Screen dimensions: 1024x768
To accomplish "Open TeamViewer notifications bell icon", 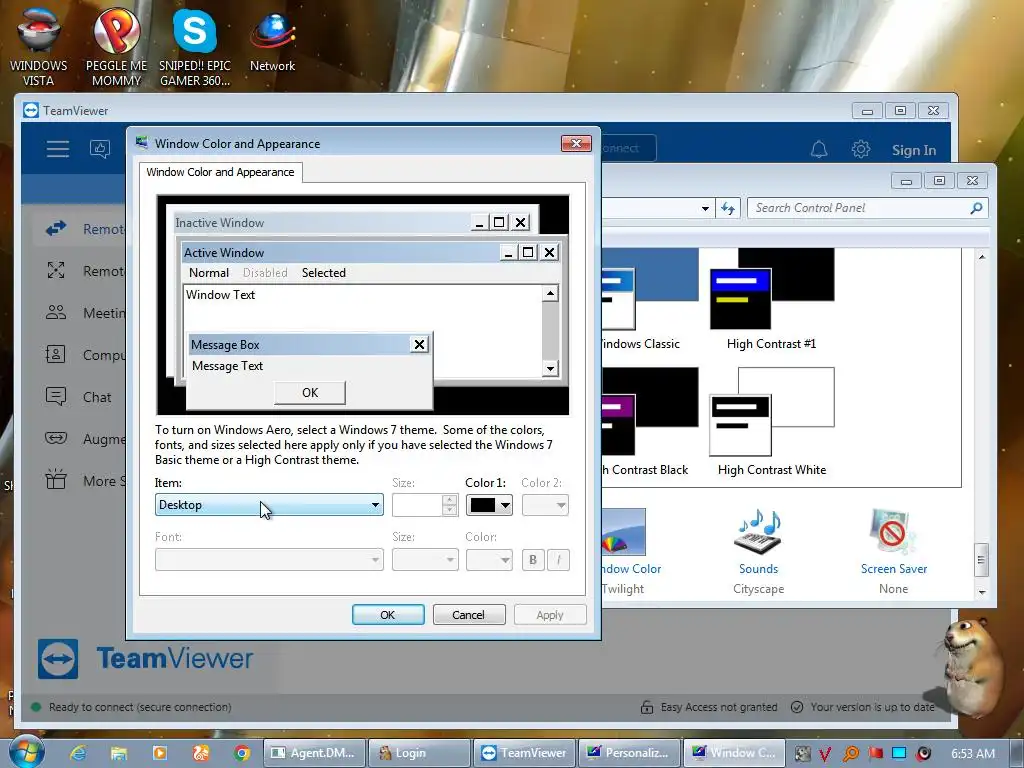I will pos(819,150).
